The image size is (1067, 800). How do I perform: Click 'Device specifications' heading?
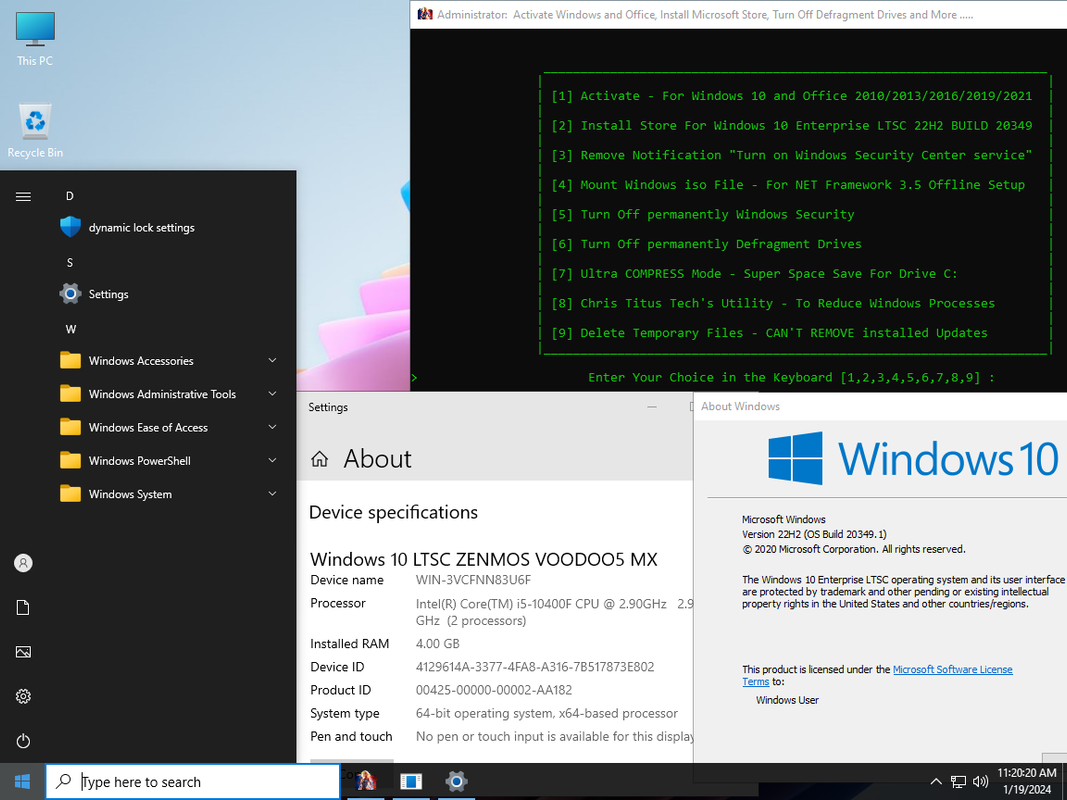pyautogui.click(x=393, y=512)
